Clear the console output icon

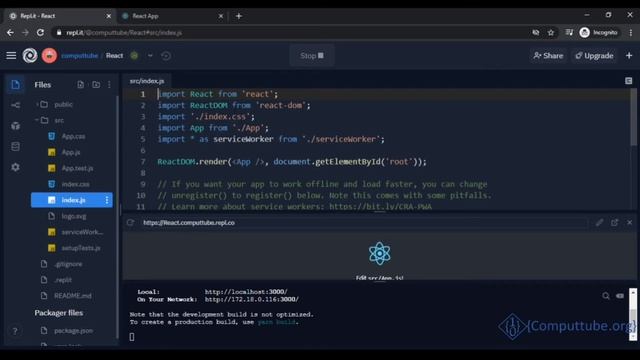click(x=620, y=296)
